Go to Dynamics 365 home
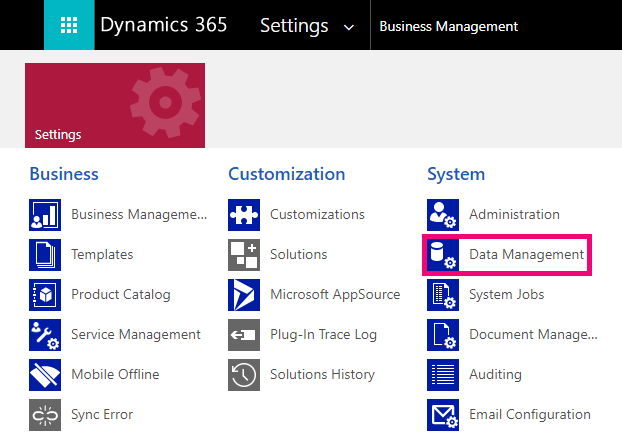The width and height of the screenshot is (622, 436). coord(163,25)
